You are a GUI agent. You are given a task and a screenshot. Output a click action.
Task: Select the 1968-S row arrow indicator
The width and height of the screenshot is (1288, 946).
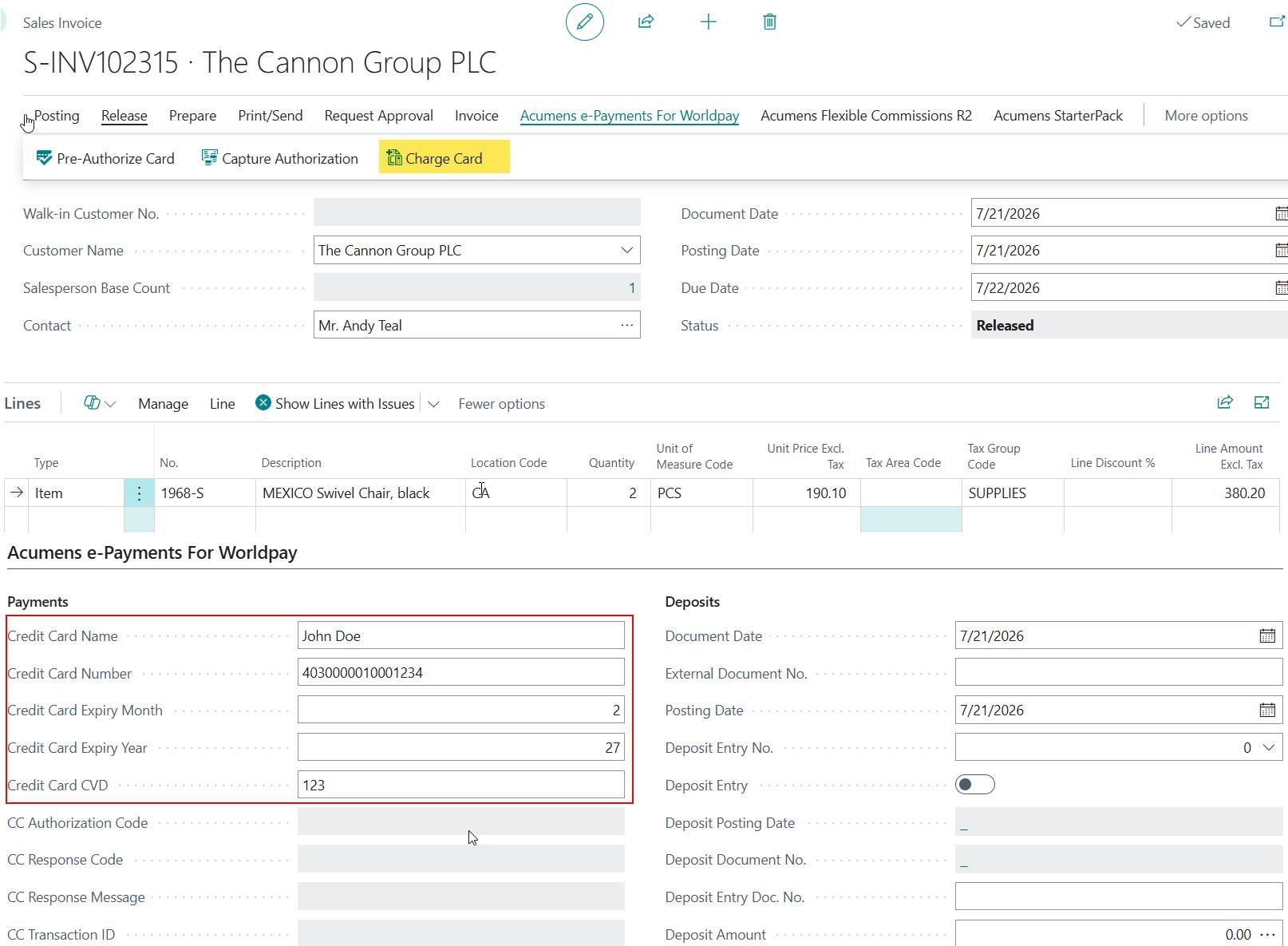tap(17, 493)
